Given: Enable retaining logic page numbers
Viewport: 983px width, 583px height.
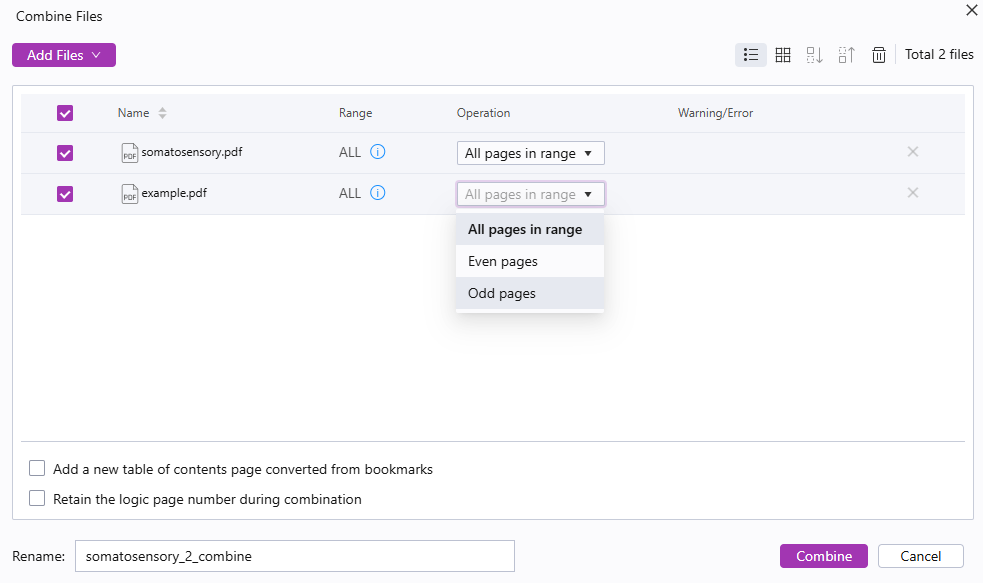Looking at the screenshot, I should pyautogui.click(x=37, y=499).
